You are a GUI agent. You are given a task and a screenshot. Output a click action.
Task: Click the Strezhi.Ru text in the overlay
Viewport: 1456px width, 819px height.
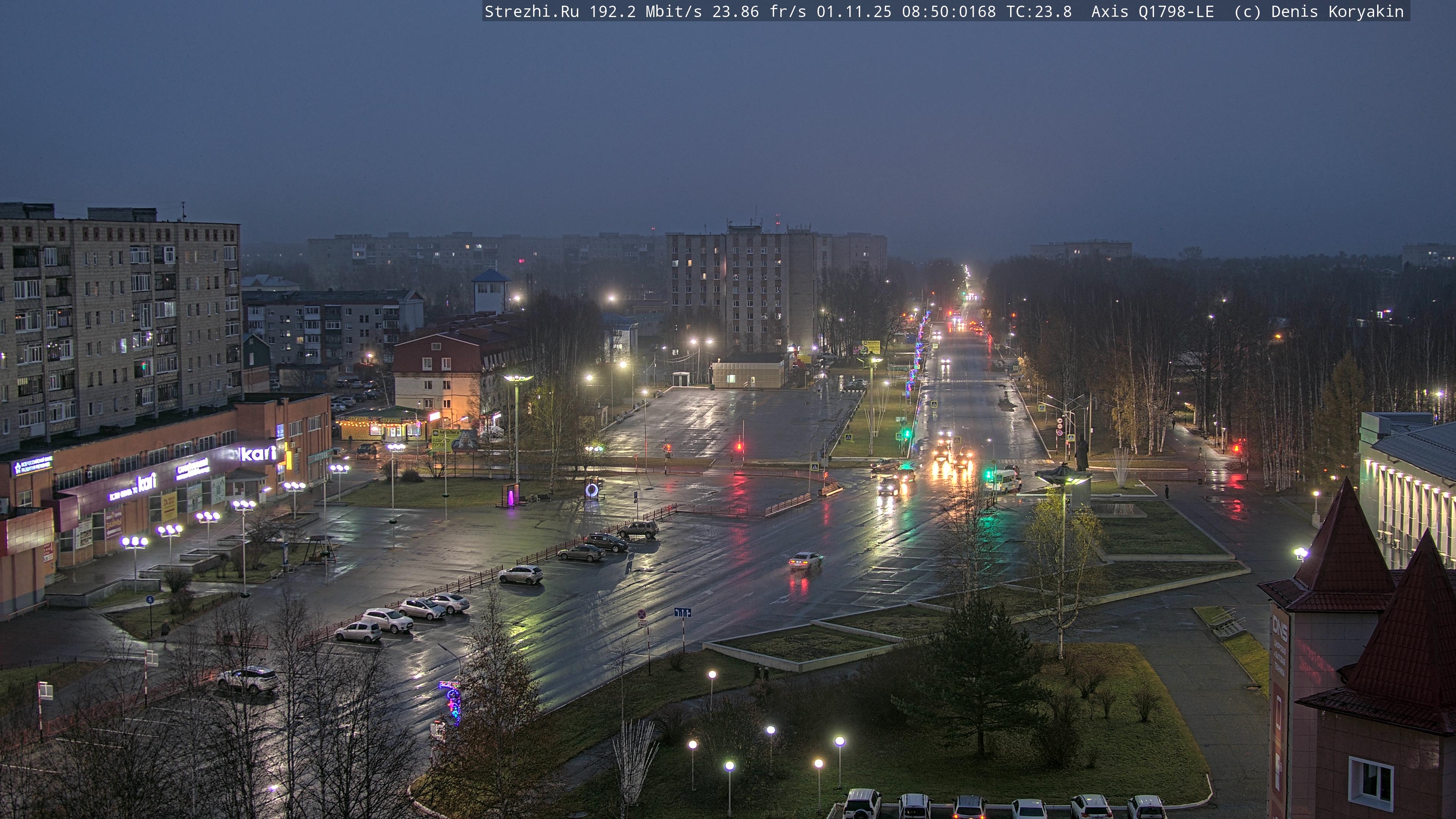tap(531, 11)
